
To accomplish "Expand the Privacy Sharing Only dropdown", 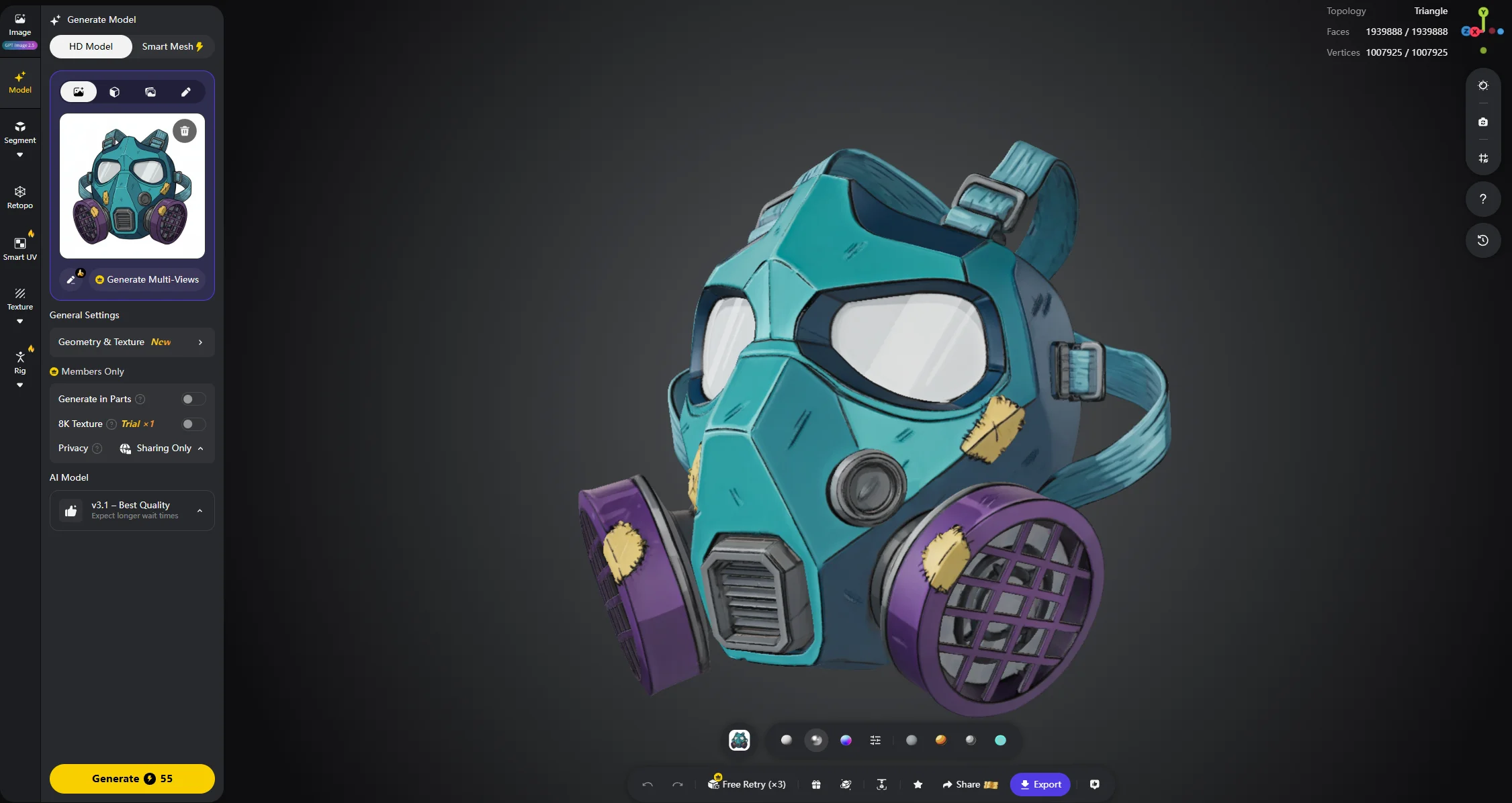I will (162, 448).
